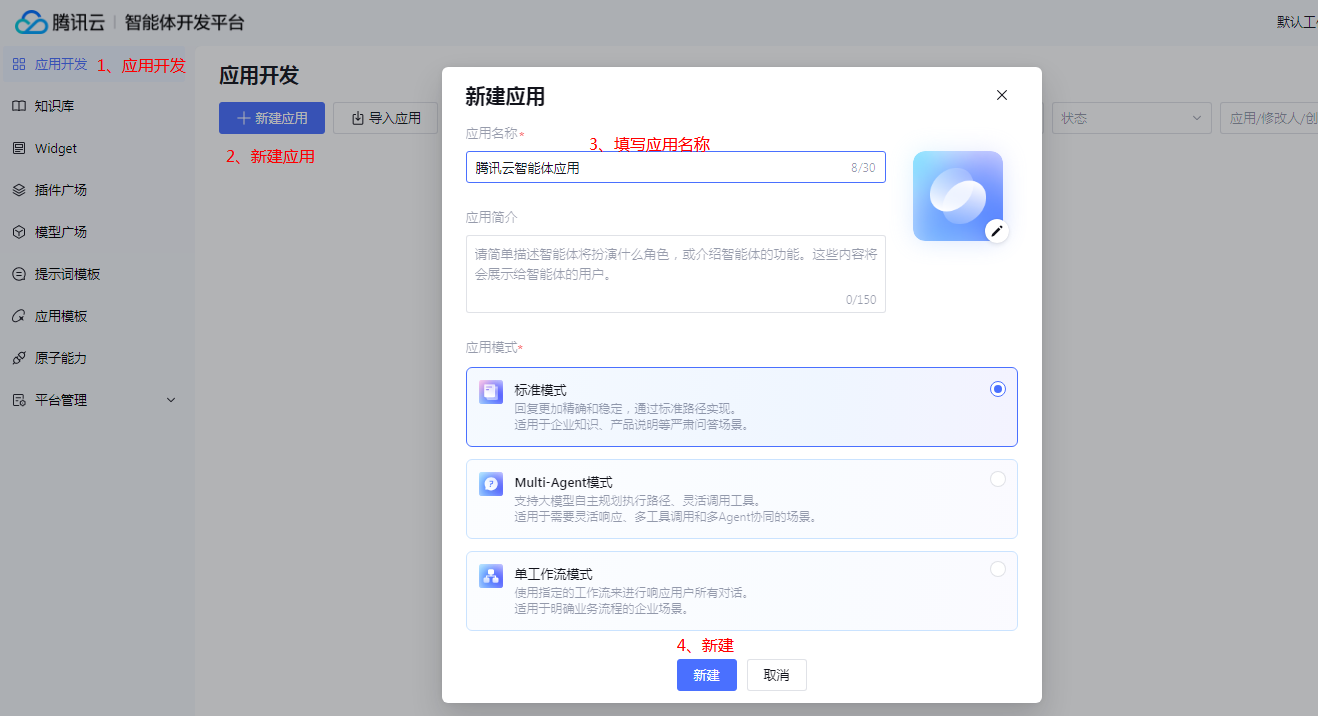This screenshot has width=1318, height=716.
Task: Click the pencil edit icon on app avatar
Action: tap(996, 231)
